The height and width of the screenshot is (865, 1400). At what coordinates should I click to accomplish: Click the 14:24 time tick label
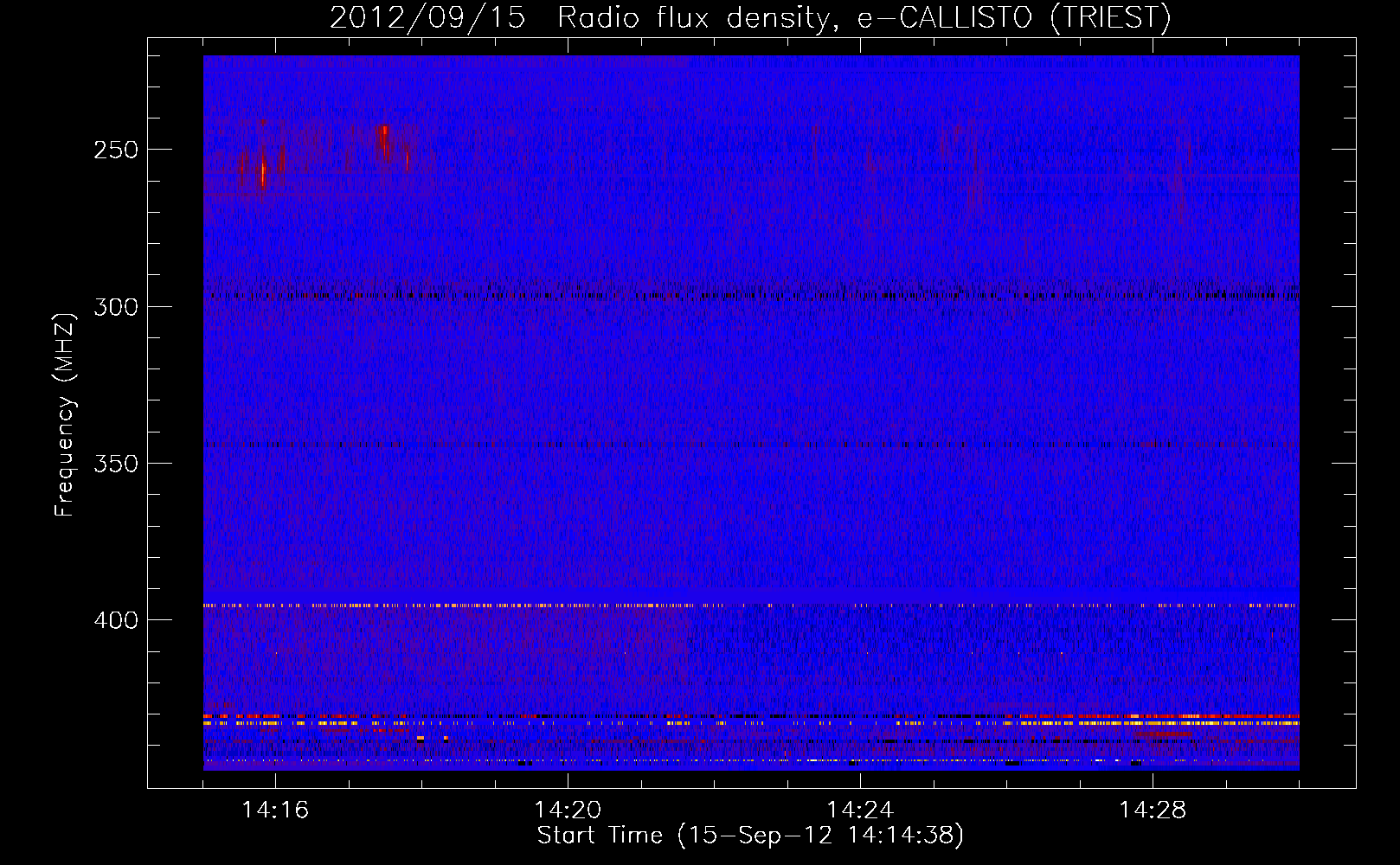point(860,811)
